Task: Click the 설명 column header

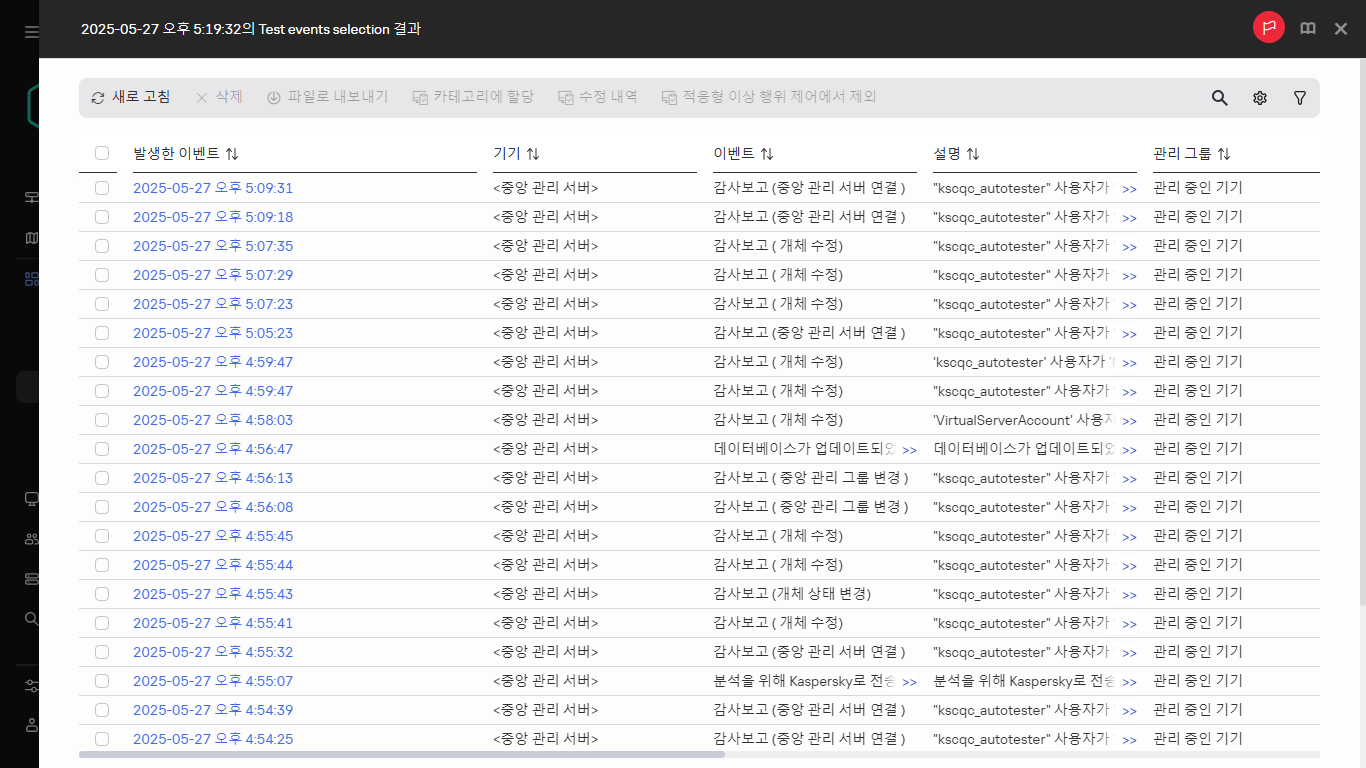Action: tap(947, 154)
